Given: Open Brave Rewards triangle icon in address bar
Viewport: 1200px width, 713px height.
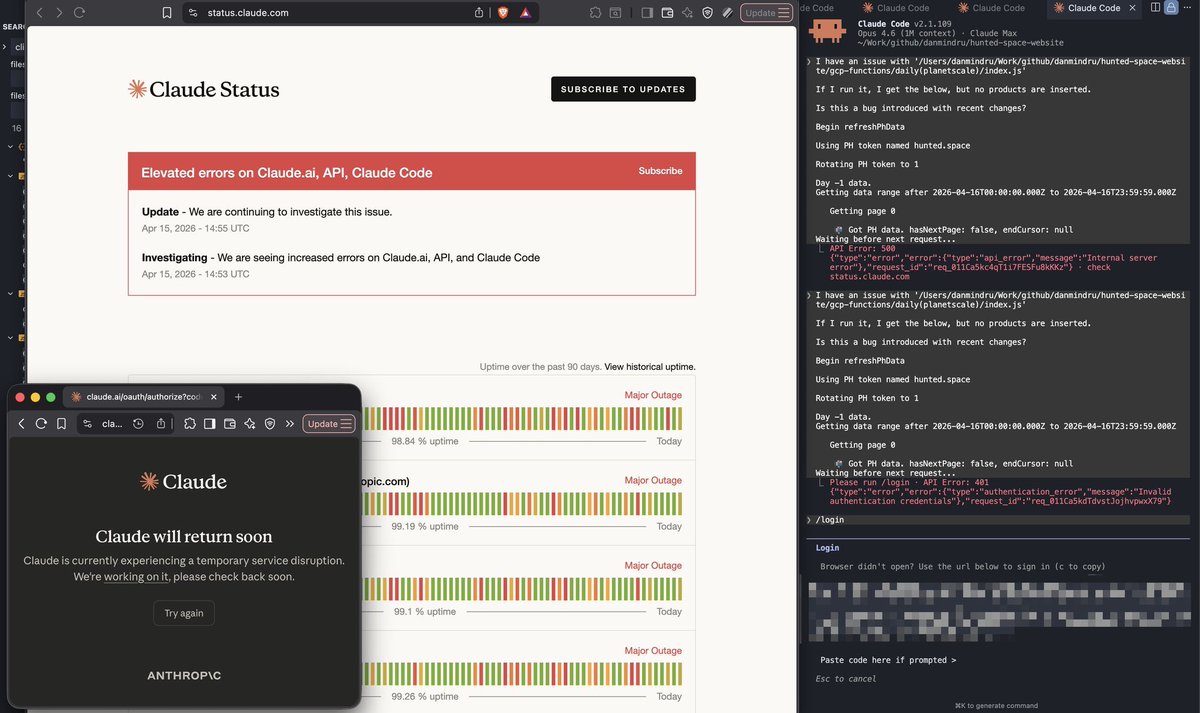Looking at the screenshot, I should coord(525,12).
